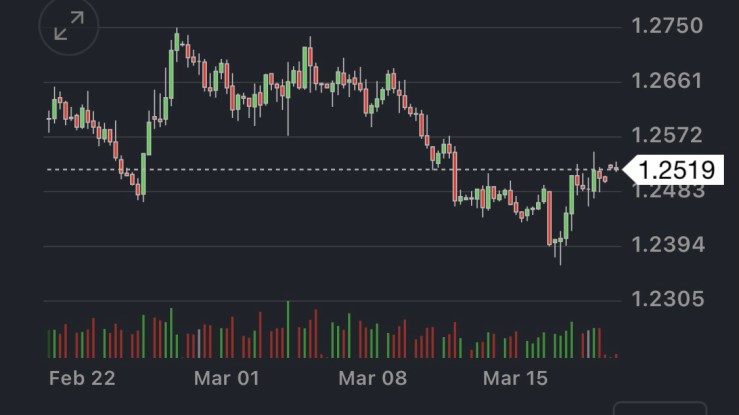Select the 1.2394 price level label
The height and width of the screenshot is (415, 739).
pos(667,245)
